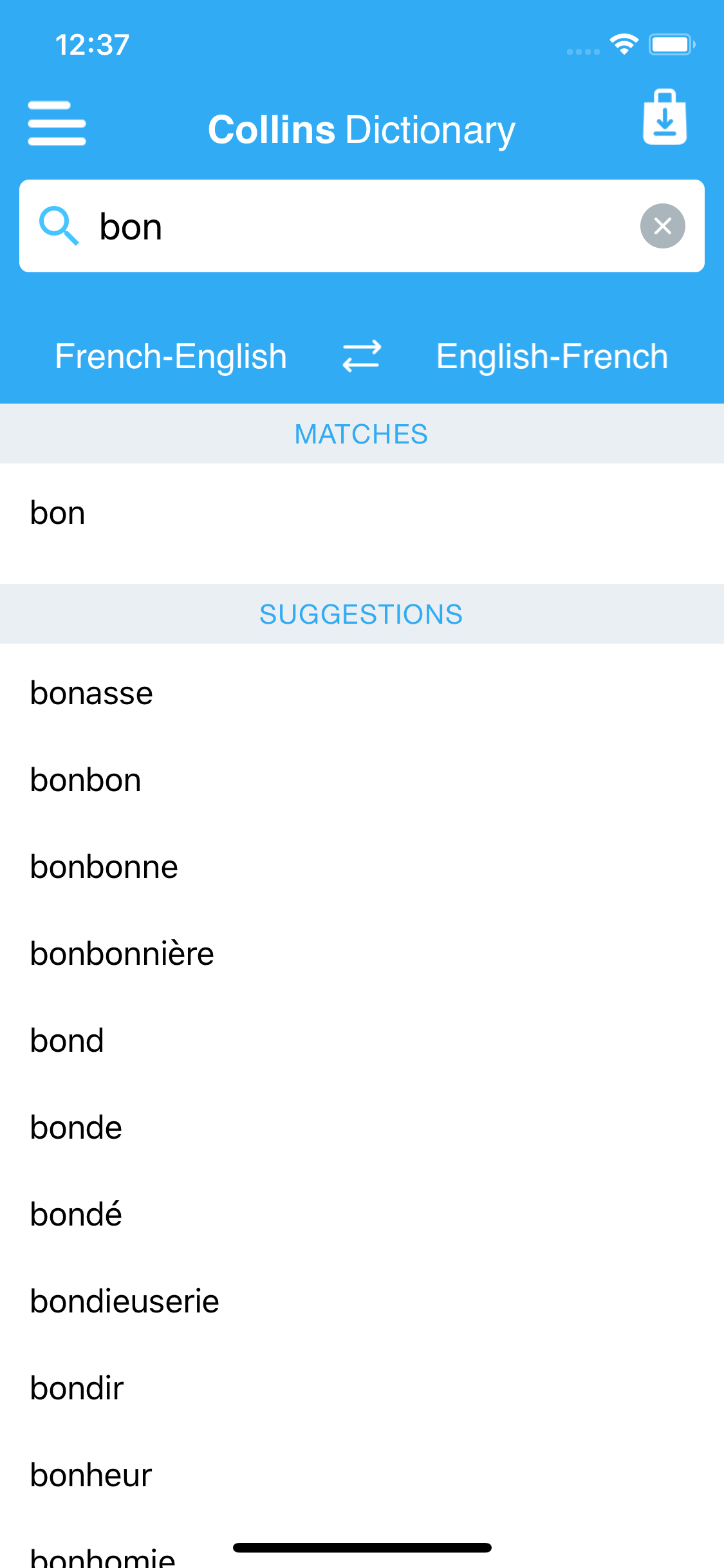Open the hamburger menu
Screen dimensions: 724x1568
point(57,124)
